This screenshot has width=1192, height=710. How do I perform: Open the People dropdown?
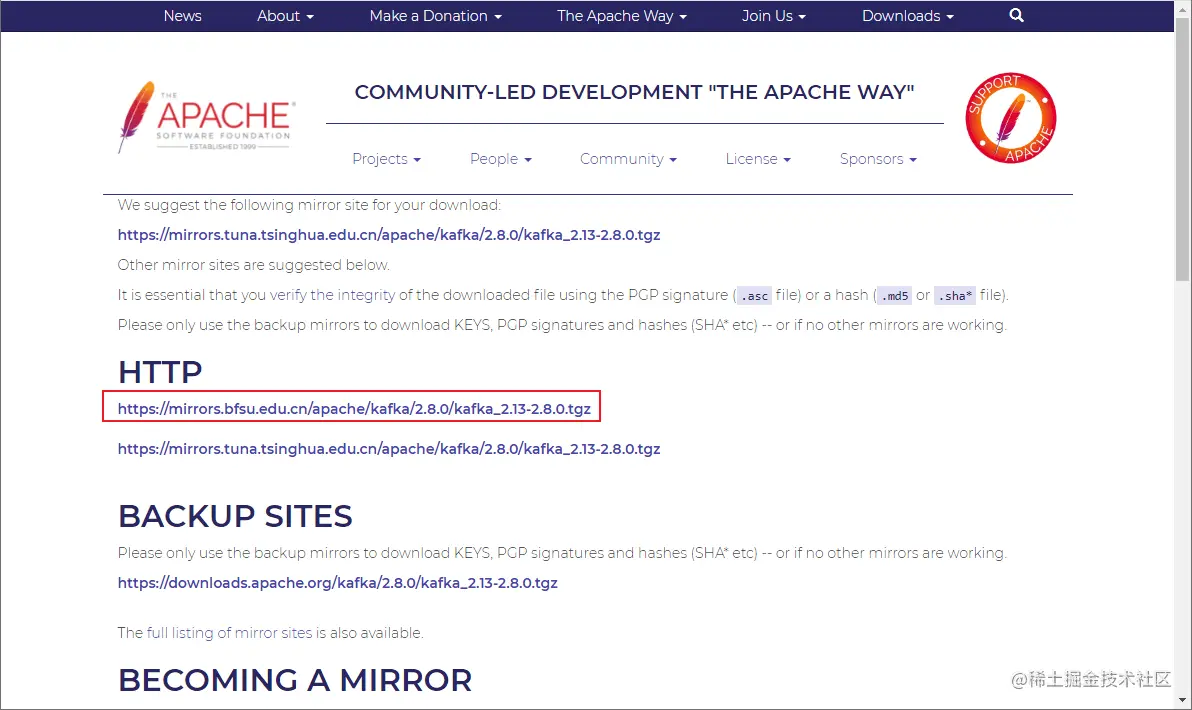click(x=501, y=159)
